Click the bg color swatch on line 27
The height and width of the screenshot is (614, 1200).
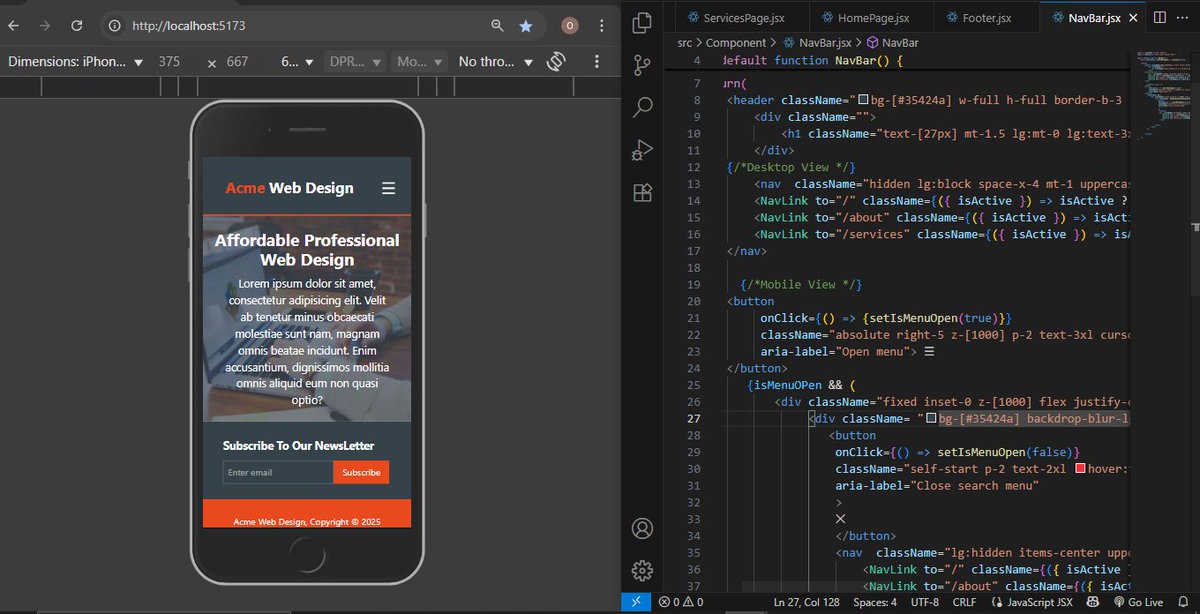tap(931, 418)
